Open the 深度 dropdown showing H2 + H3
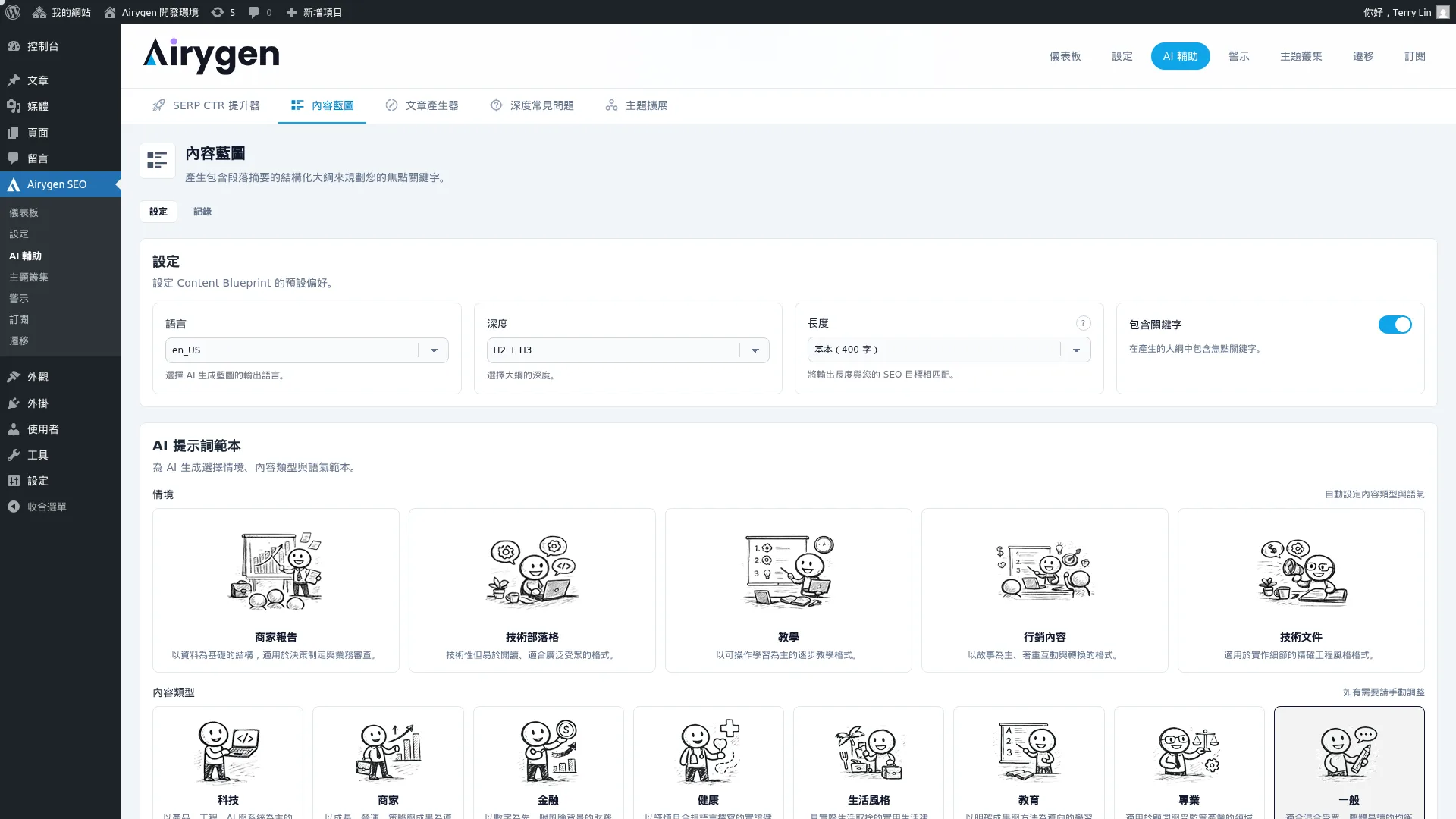Image resolution: width=1456 pixels, height=819 pixels. coord(628,350)
